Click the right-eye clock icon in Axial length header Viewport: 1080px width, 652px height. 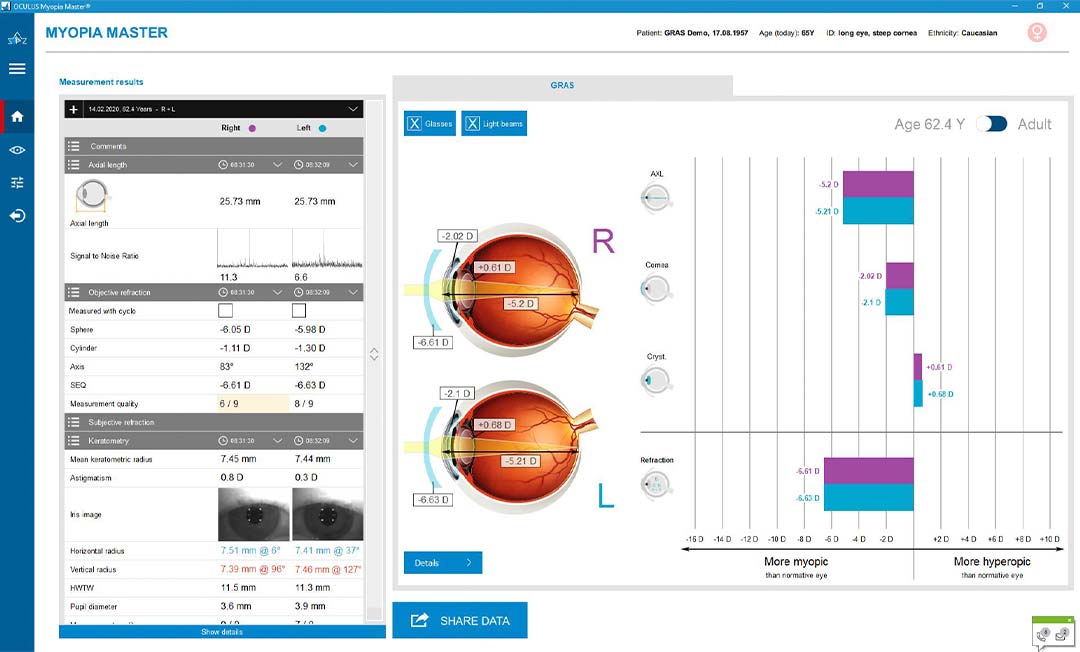coord(223,165)
